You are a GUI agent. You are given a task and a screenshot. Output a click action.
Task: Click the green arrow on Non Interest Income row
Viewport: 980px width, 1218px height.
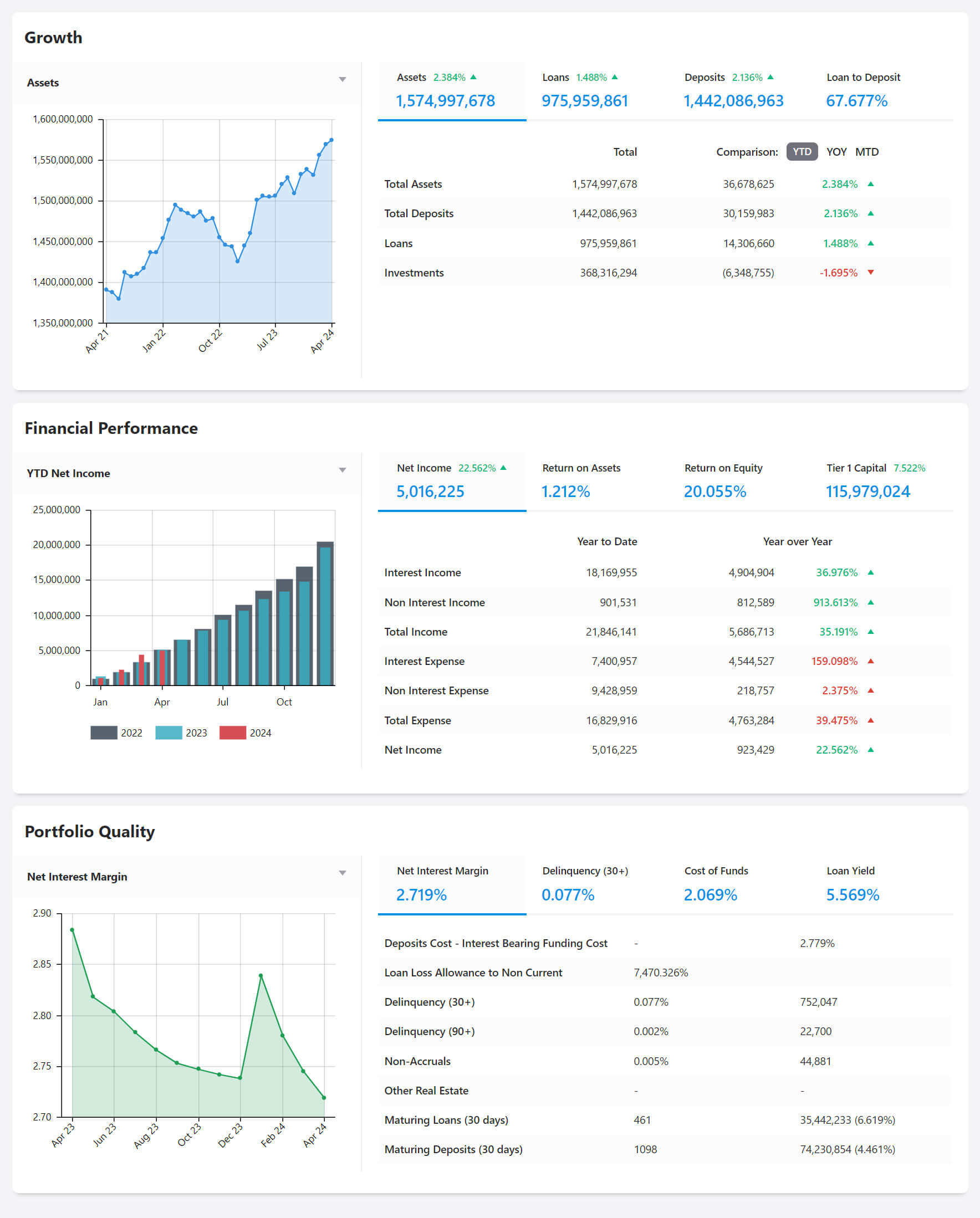pos(870,602)
